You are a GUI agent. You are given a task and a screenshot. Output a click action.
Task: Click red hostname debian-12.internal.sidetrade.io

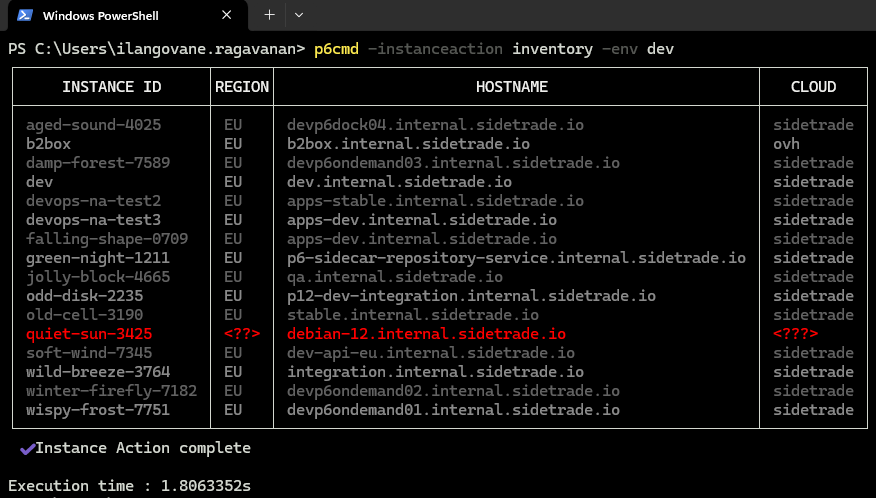pyautogui.click(x=426, y=334)
